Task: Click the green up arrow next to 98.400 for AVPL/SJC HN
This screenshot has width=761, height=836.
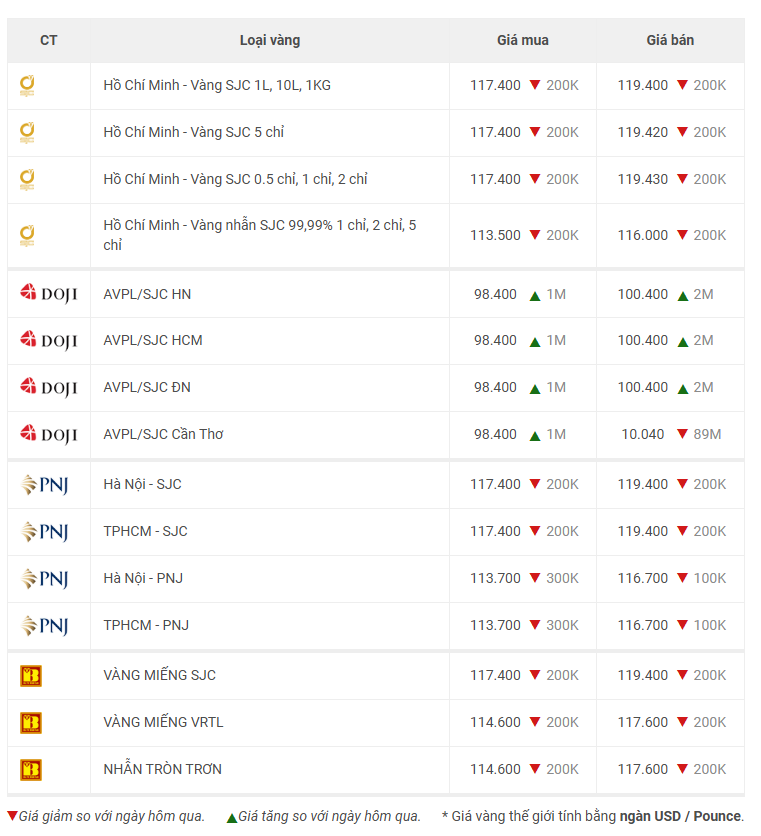Action: (x=535, y=296)
